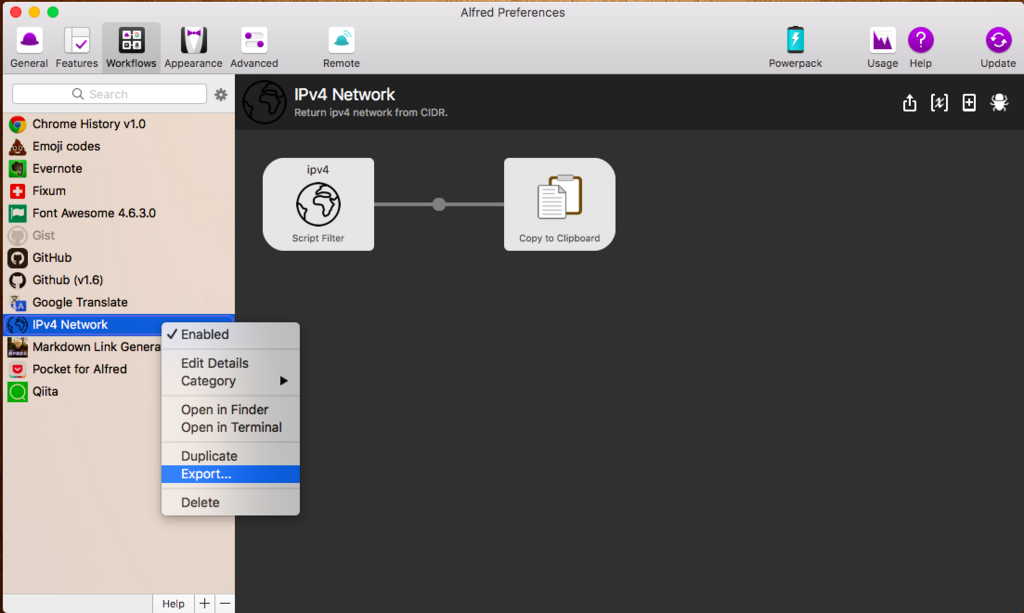Screen dimensions: 1024x613
Task: Click the connection dot between nodes
Action: [439, 204]
